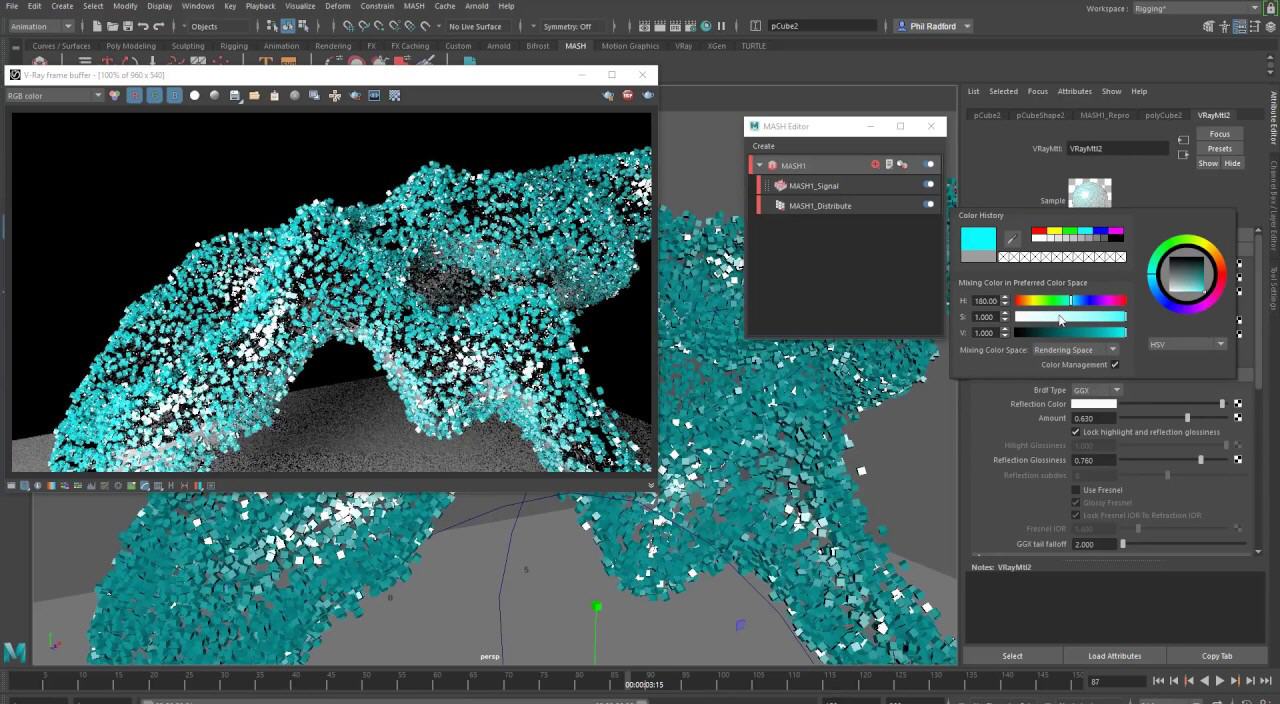Save the rendered image from frame buffer
This screenshot has height=704, width=1280.
point(234,95)
